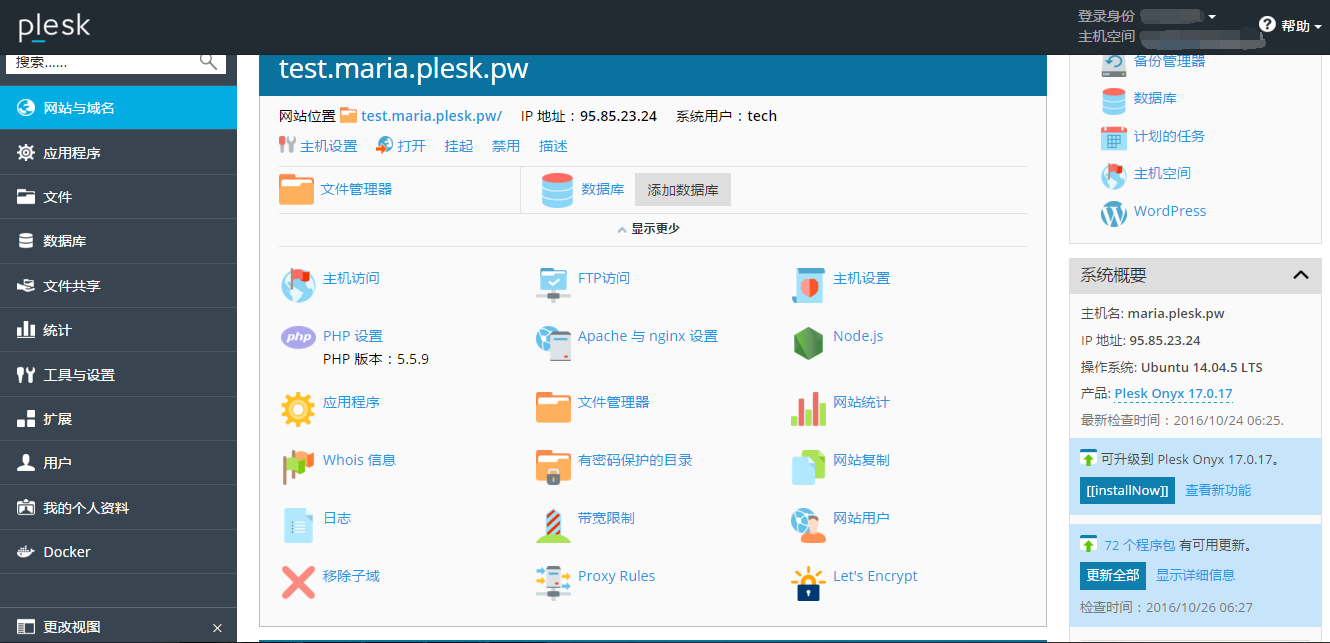
Task: Click the 禁用 link
Action: 506,146
